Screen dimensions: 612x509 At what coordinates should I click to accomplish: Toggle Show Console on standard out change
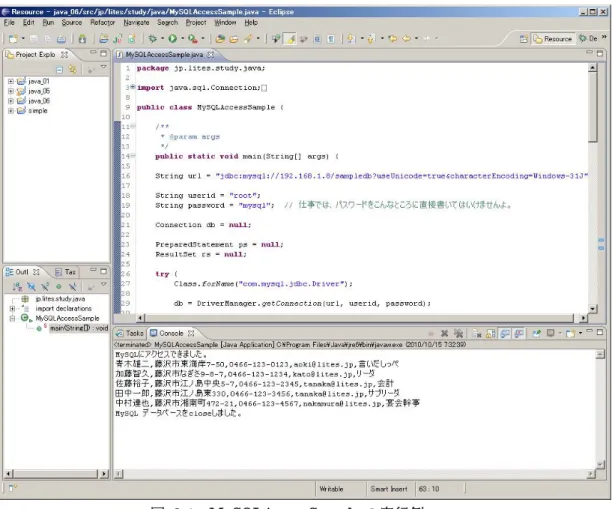tap(505, 333)
